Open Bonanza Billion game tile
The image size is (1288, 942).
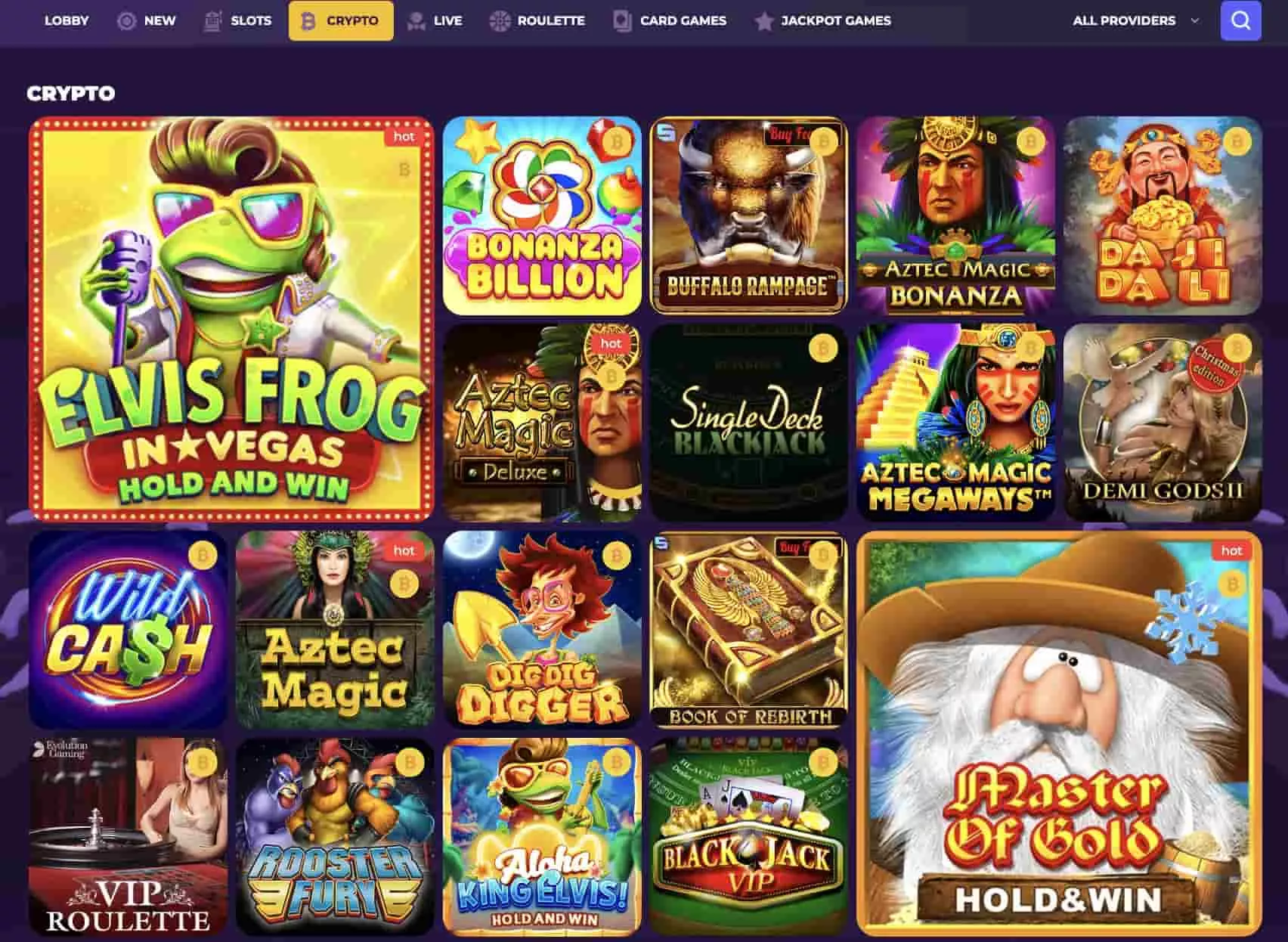pyautogui.click(x=542, y=215)
